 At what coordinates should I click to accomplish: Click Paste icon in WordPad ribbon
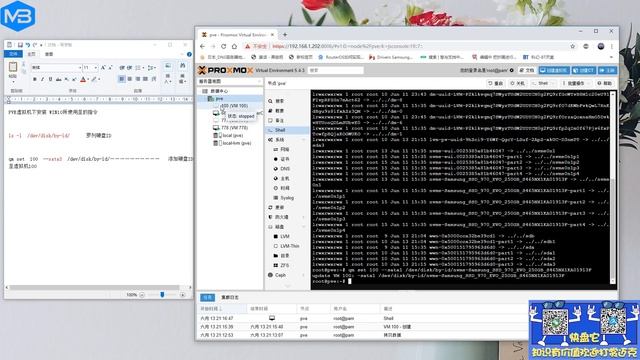pos(13,67)
